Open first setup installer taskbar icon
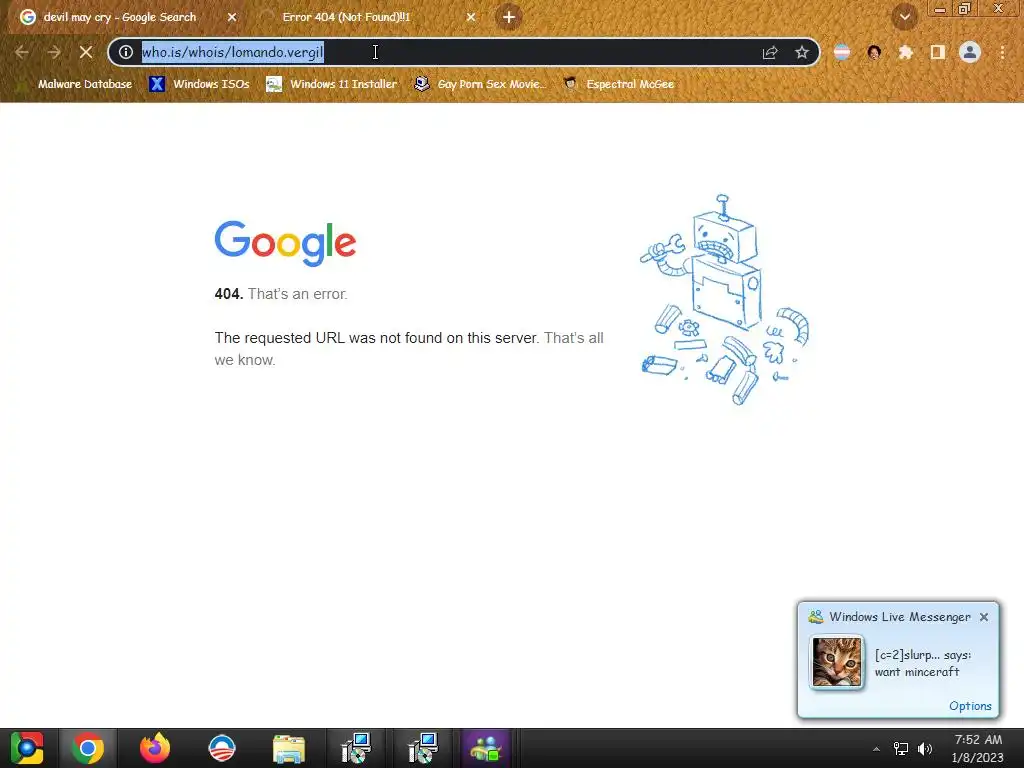This screenshot has width=1024, height=768. pyautogui.click(x=355, y=748)
